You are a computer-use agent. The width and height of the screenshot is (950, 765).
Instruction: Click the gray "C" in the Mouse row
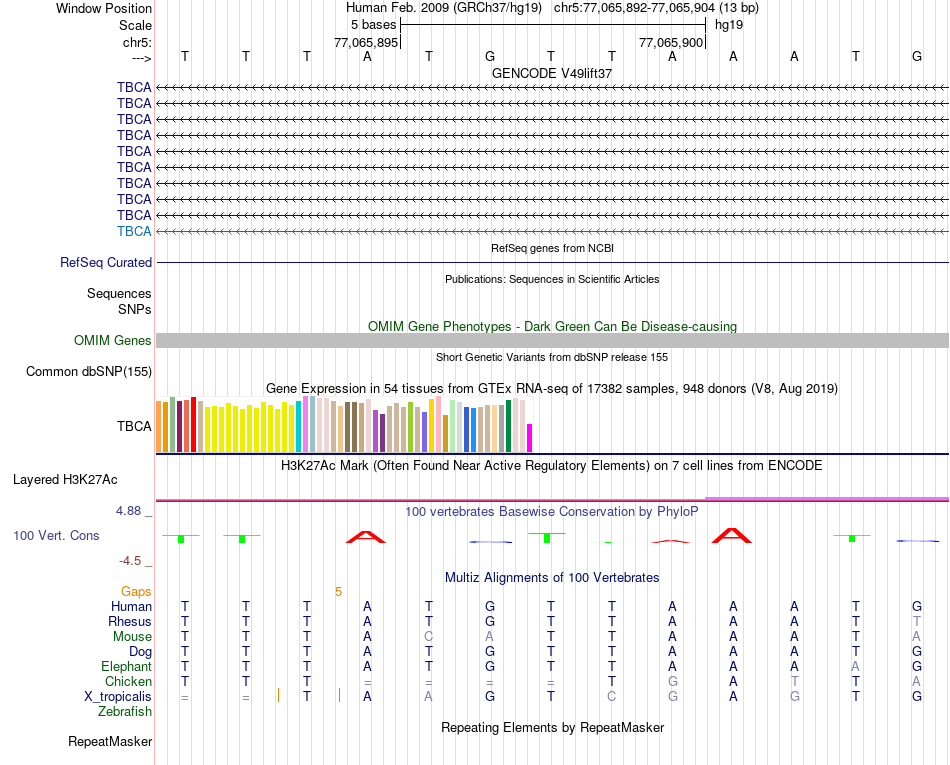pyautogui.click(x=428, y=637)
